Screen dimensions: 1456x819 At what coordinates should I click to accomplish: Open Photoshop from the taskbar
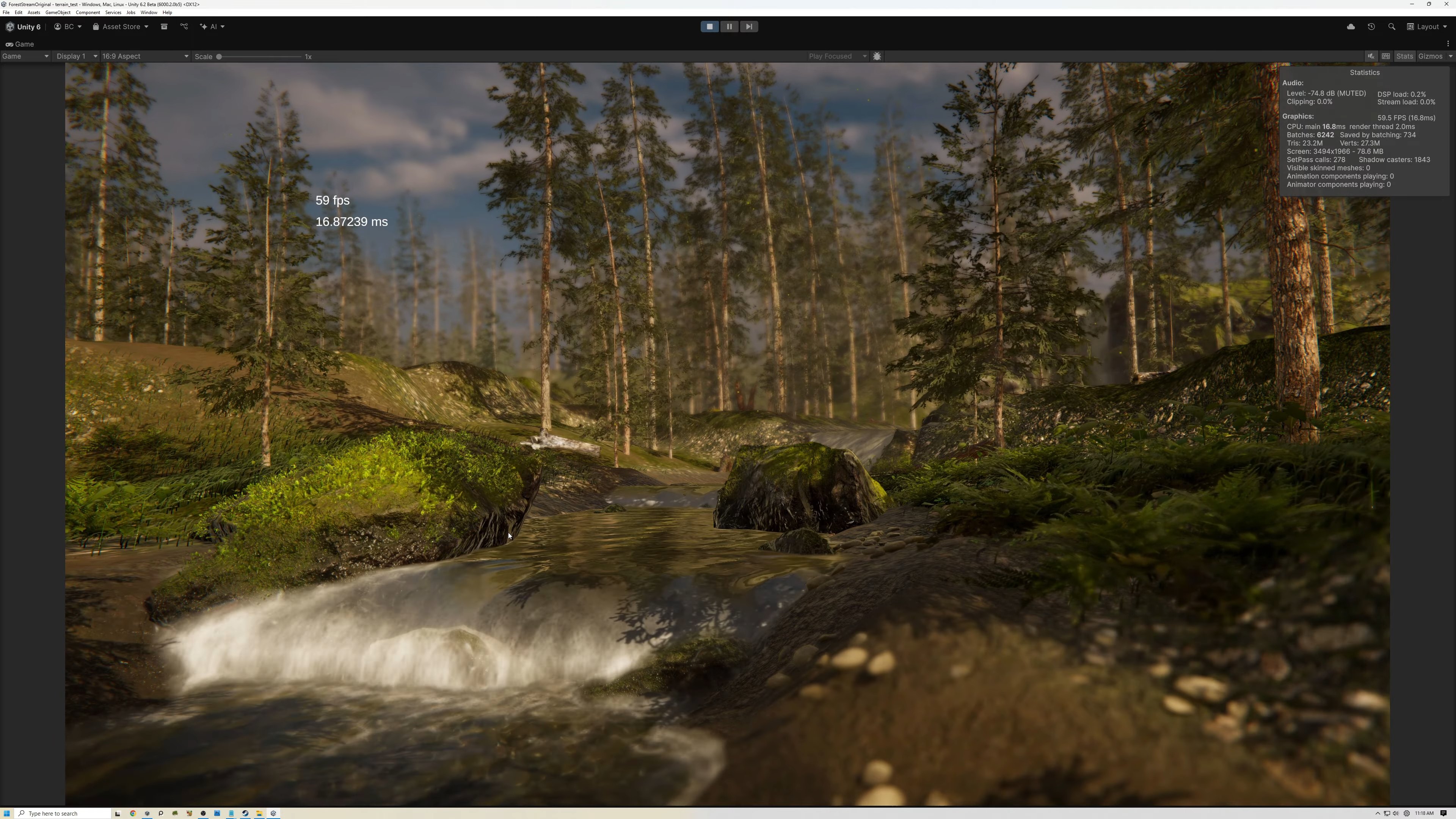[x=217, y=813]
